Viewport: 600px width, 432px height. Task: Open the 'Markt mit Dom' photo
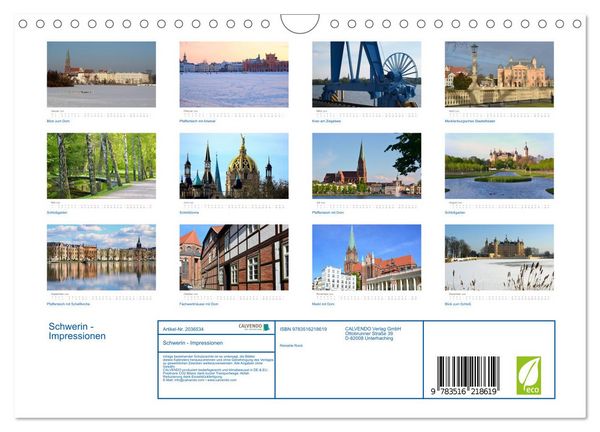[x=367, y=257]
